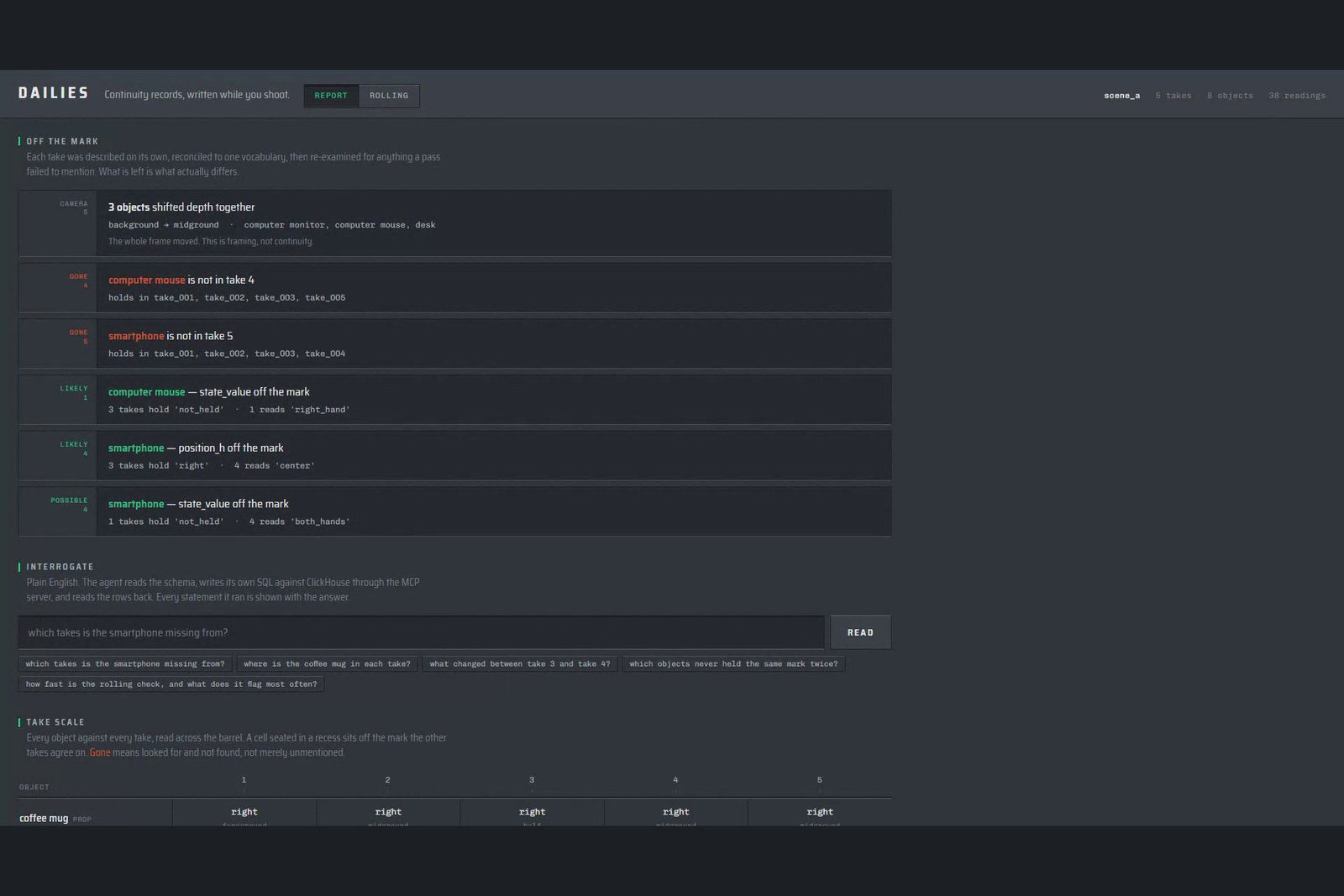Click coffee mug take 1 cell 'right'
1344x896 pixels.
point(244,812)
